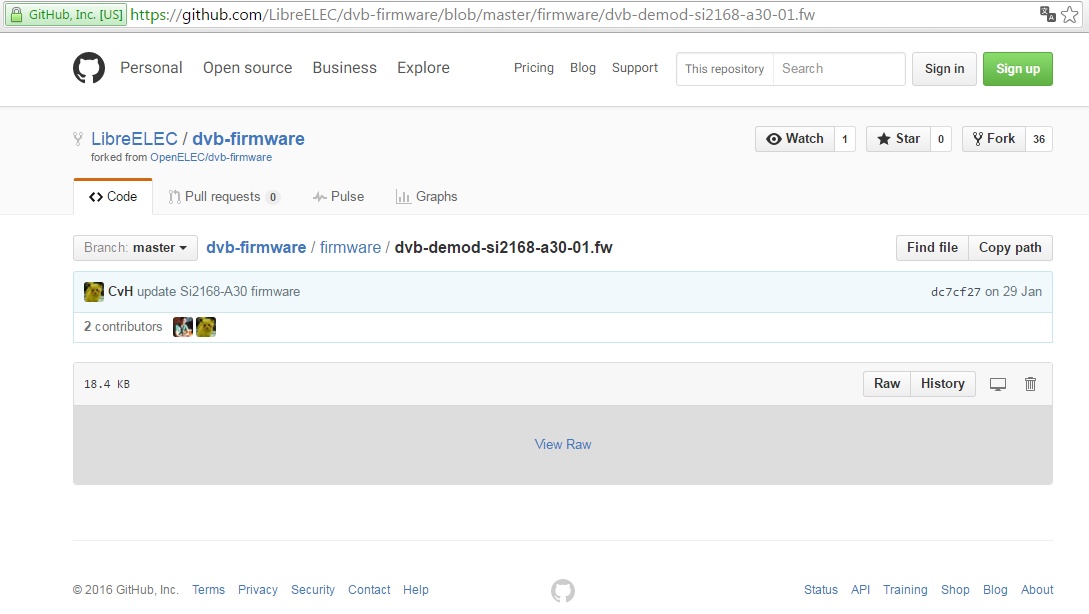Click CvH avatar in commit row
Image resolution: width=1089 pixels, height=614 pixels.
(94, 292)
